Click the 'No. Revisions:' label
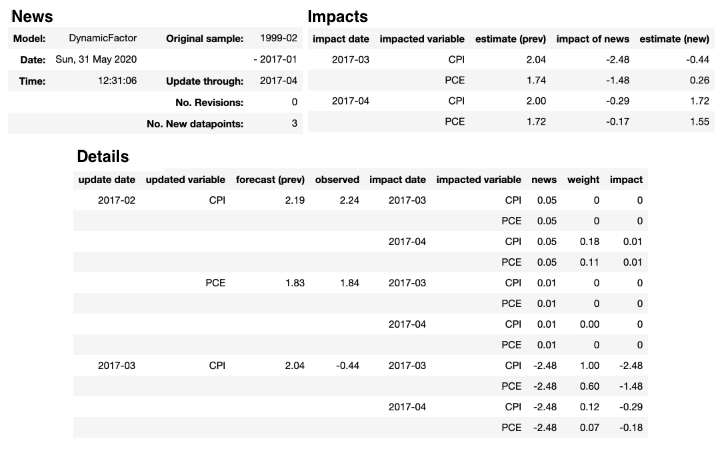The image size is (720, 450). pos(208,102)
